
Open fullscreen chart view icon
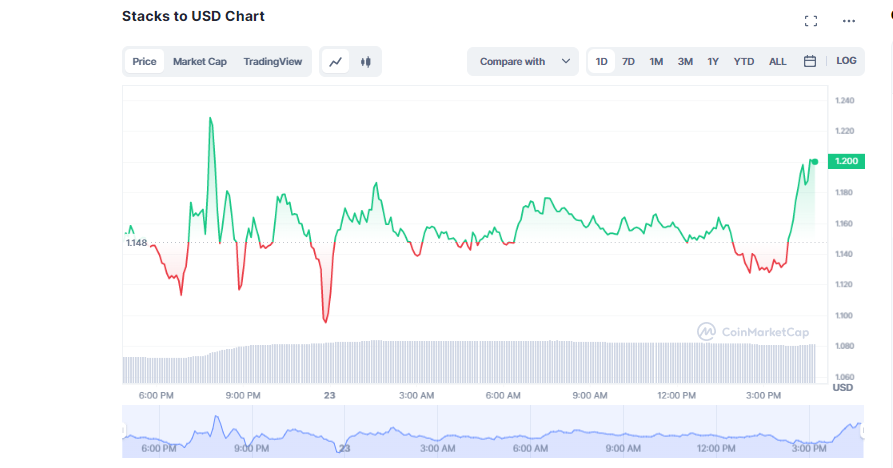pyautogui.click(x=811, y=21)
